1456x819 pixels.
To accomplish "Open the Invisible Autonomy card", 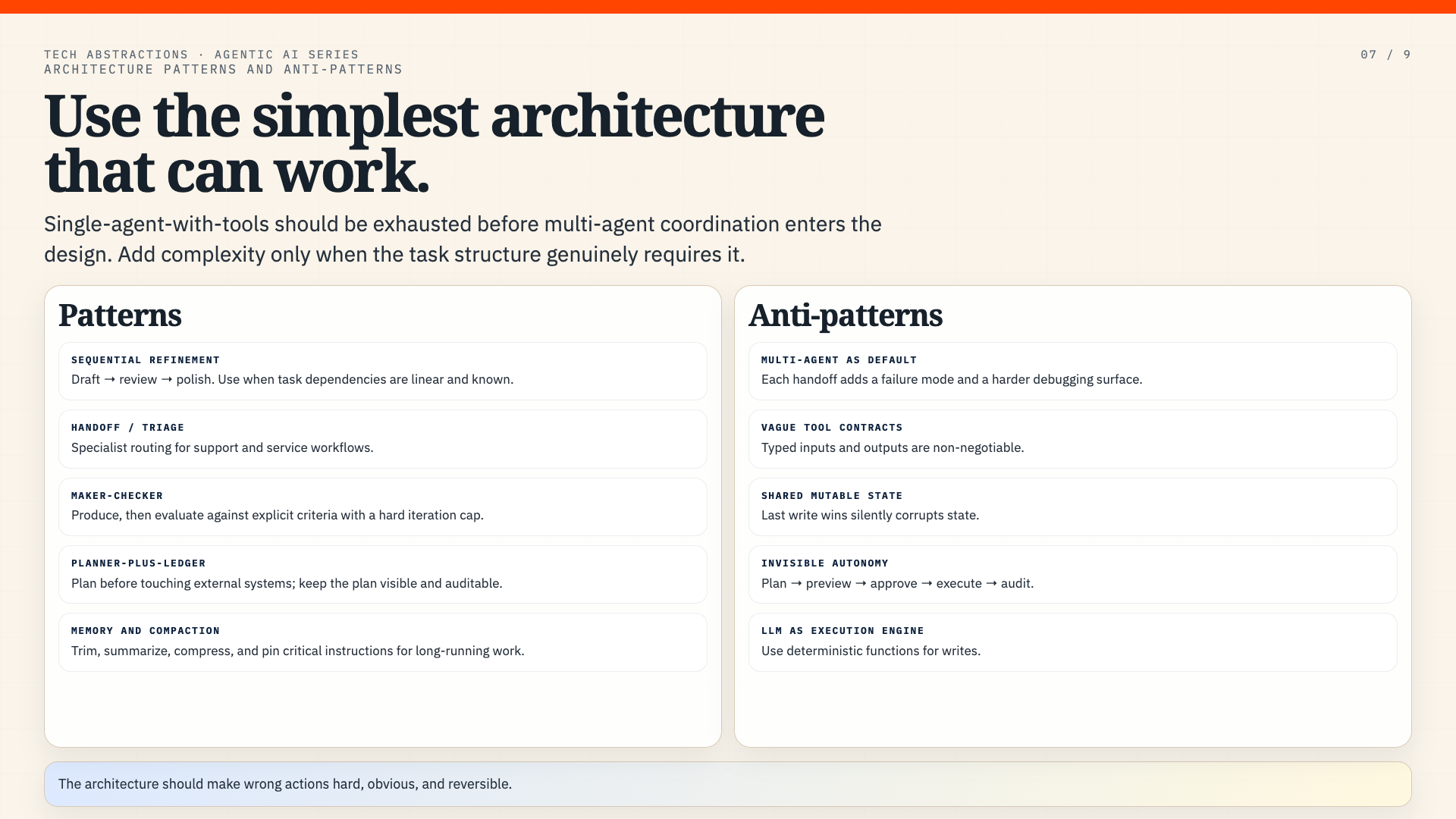I will click(1073, 574).
